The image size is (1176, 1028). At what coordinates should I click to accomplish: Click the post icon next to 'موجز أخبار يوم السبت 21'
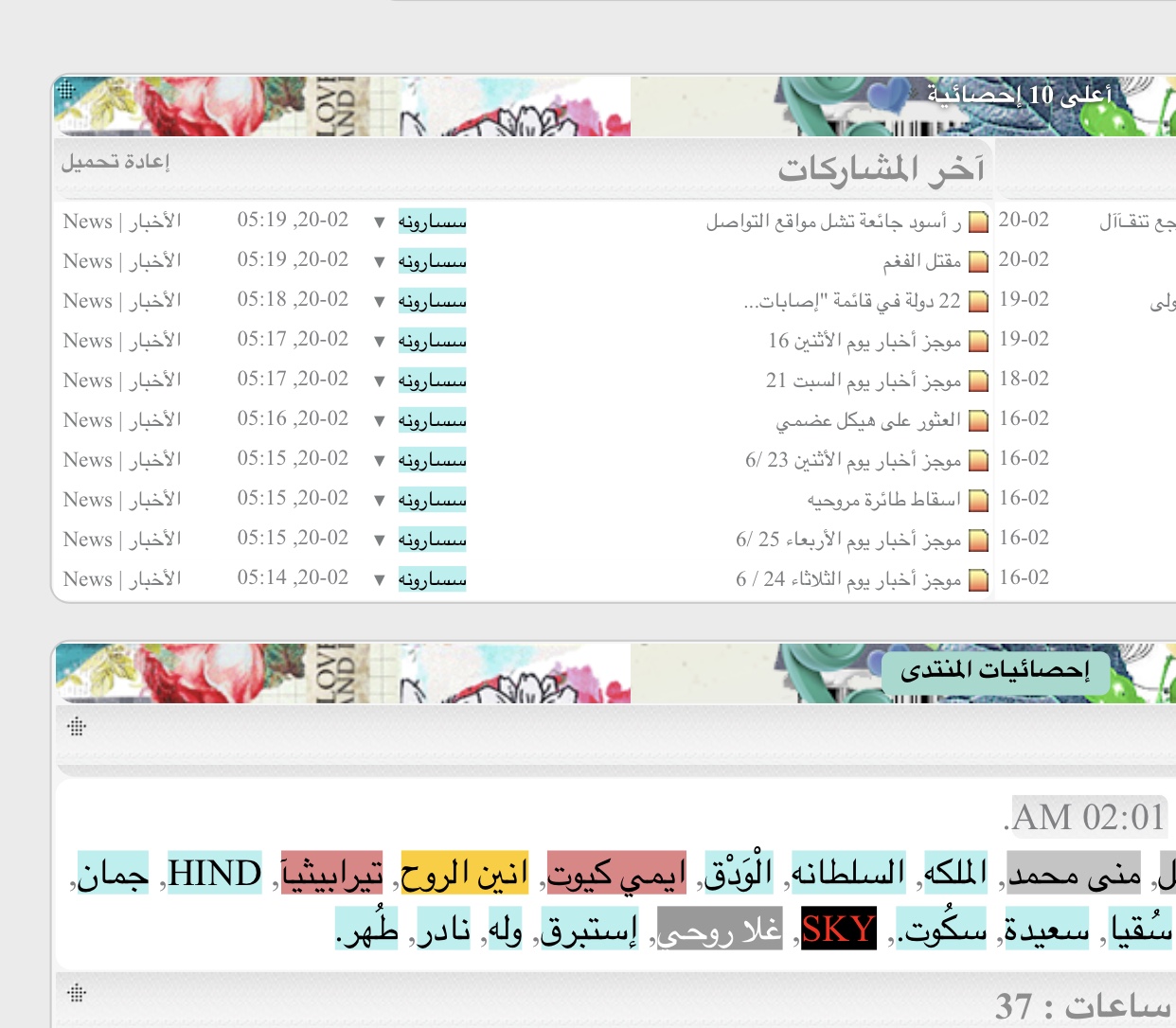pos(979,381)
